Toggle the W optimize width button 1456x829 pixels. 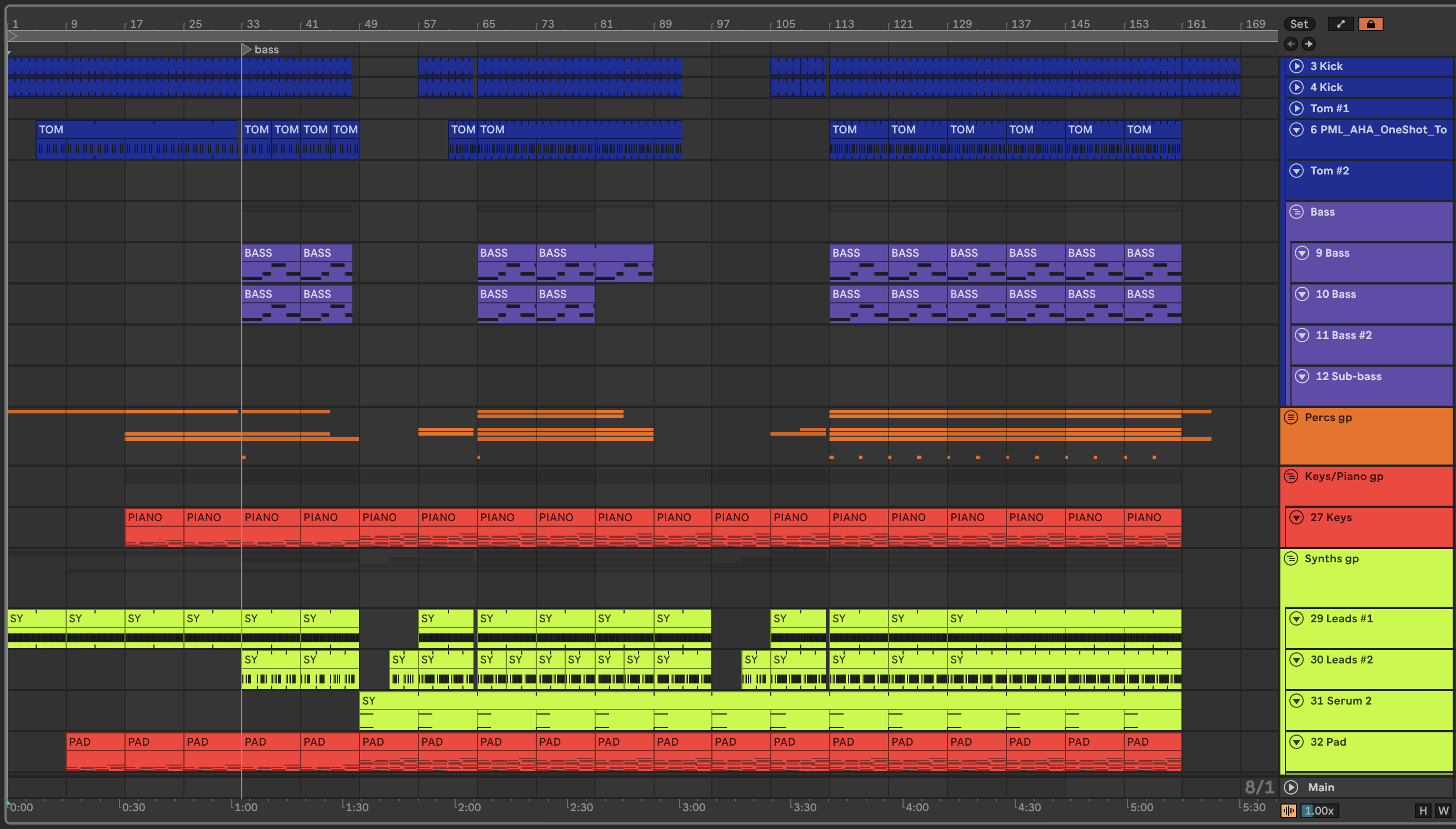point(1443,810)
